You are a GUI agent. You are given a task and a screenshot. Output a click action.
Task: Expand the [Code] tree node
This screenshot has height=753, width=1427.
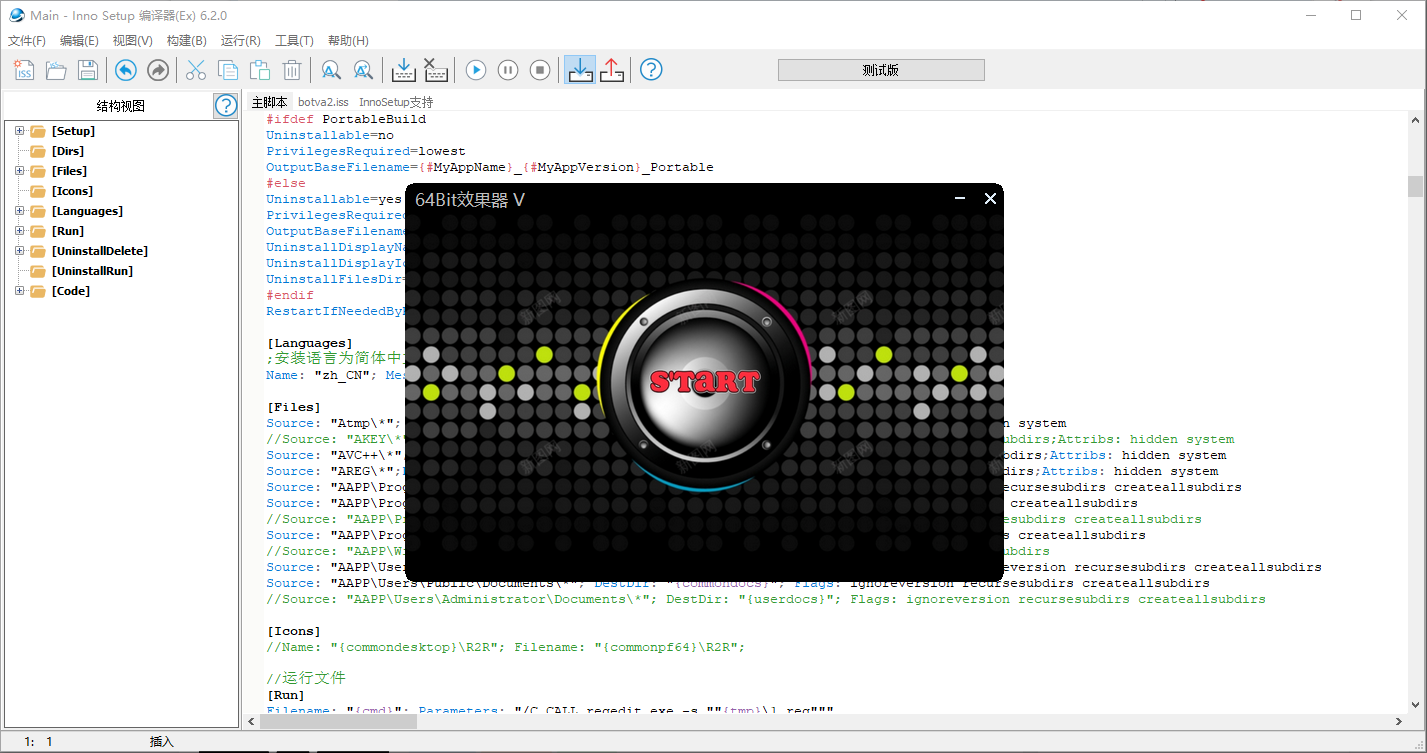(x=19, y=291)
